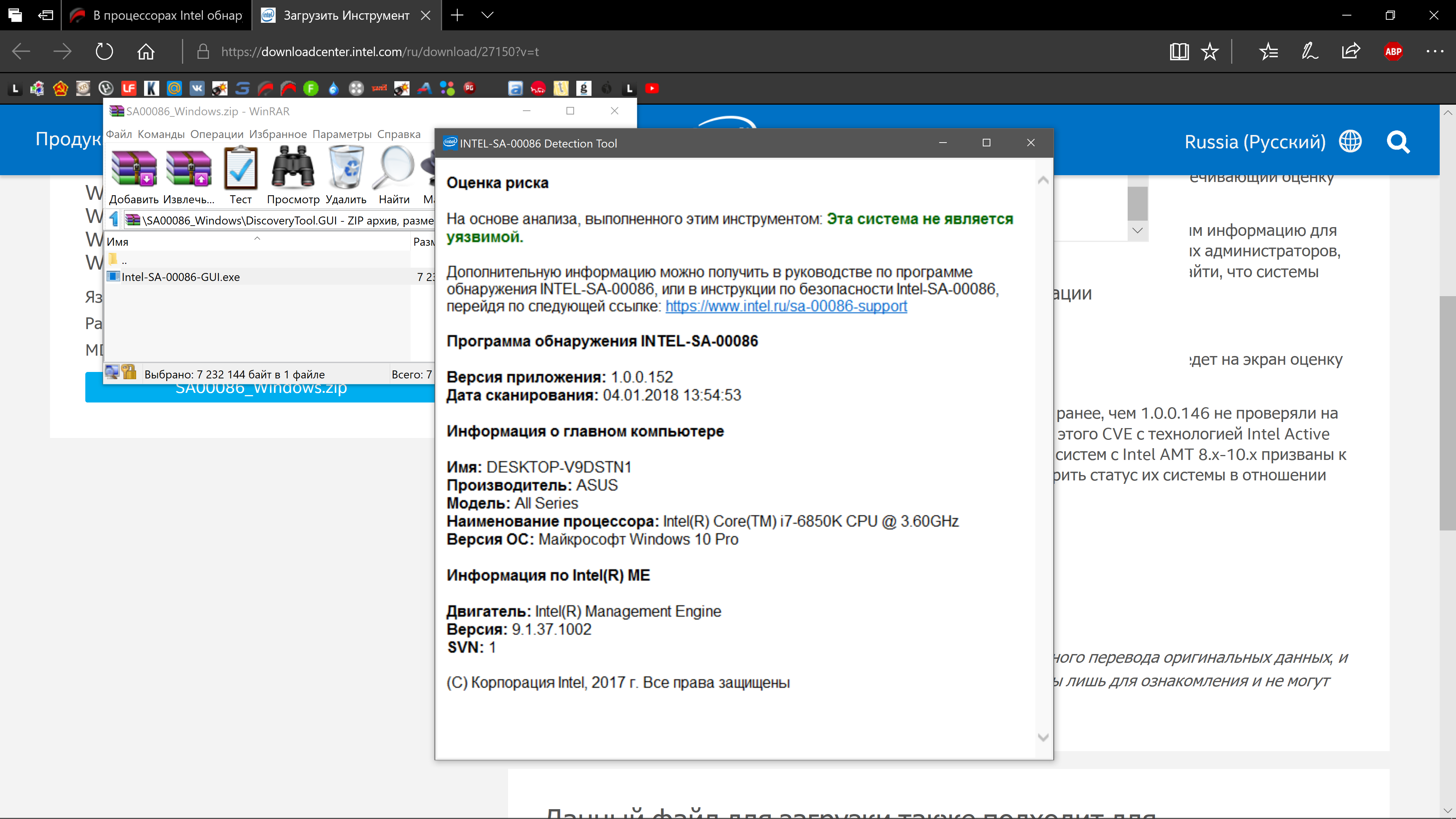Image resolution: width=1456 pixels, height=819 pixels.
Task: Add page to favorites star icon
Action: coord(1210,52)
